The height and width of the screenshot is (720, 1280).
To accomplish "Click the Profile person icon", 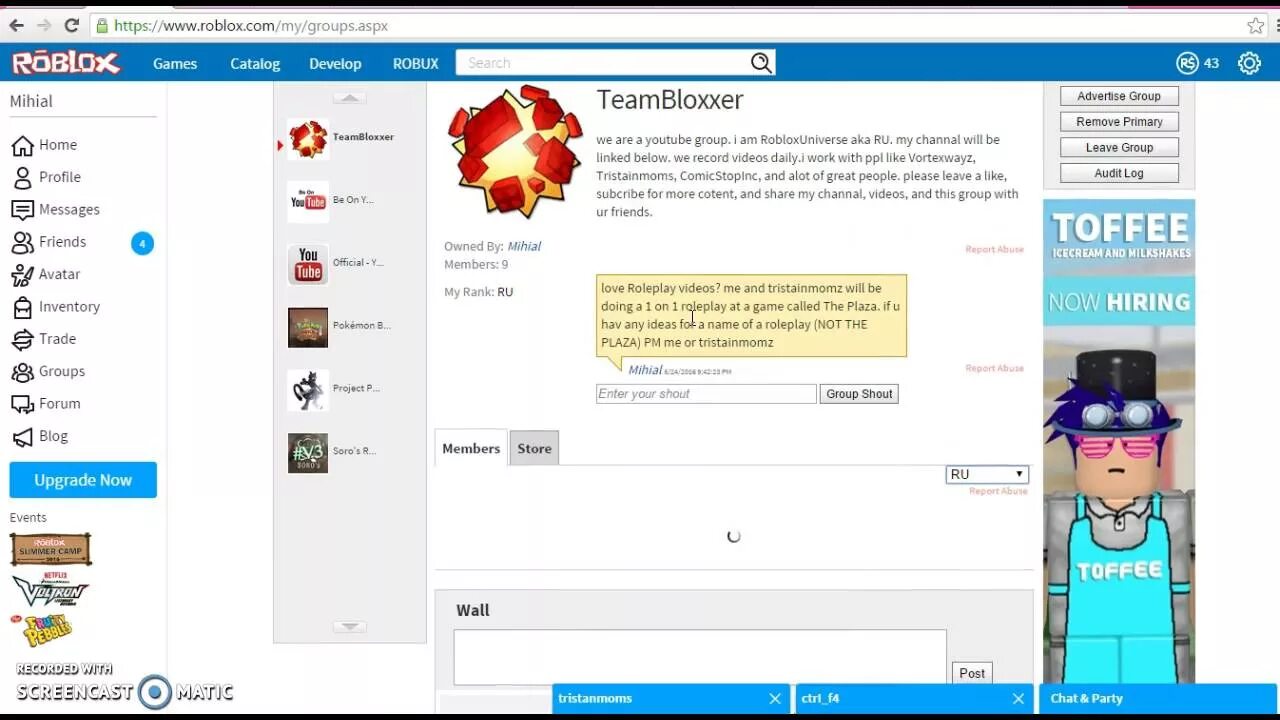I will coord(22,177).
